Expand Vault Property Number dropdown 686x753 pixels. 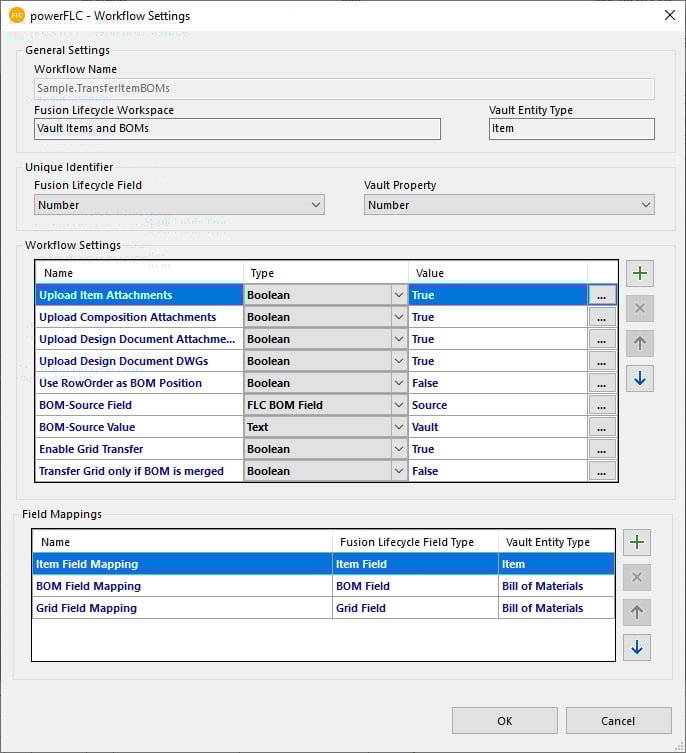(x=646, y=205)
